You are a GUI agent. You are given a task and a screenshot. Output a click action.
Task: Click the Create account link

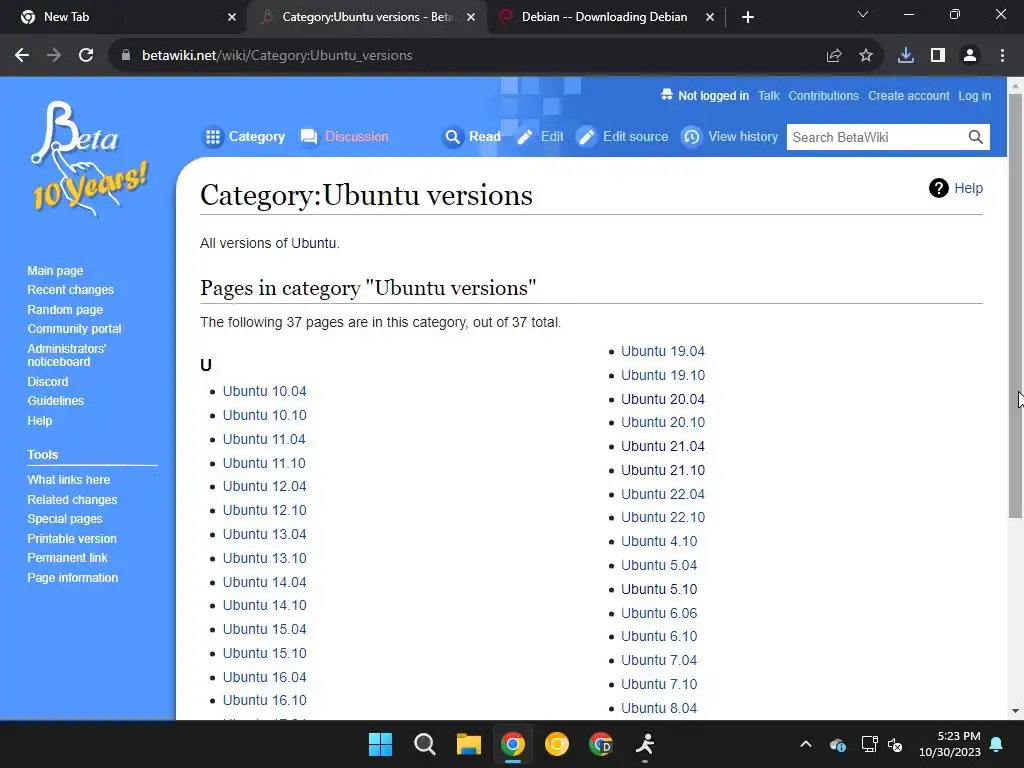tap(908, 95)
